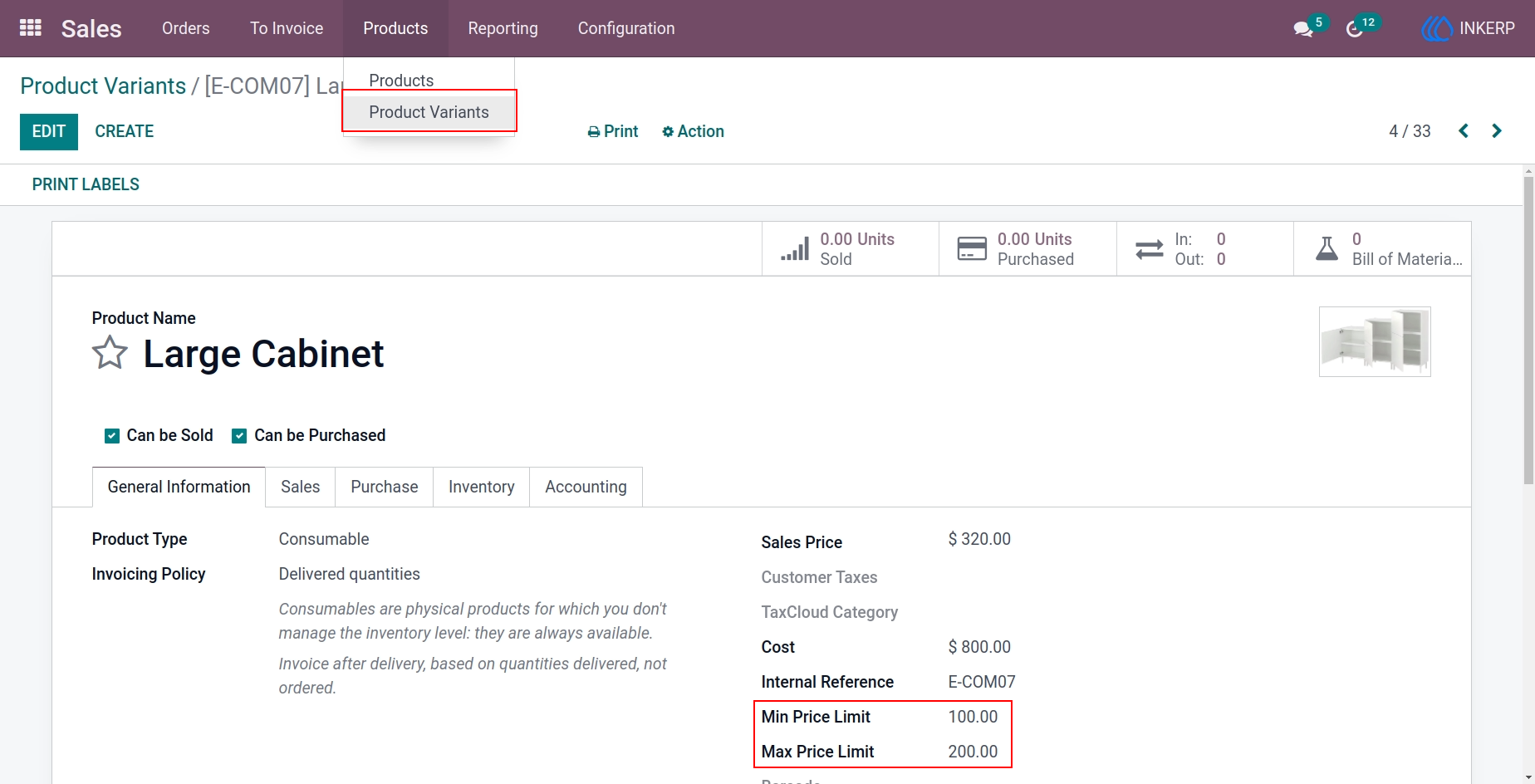The image size is (1535, 784).
Task: Mark Large Cabinet as favorite star
Action: pyautogui.click(x=110, y=353)
